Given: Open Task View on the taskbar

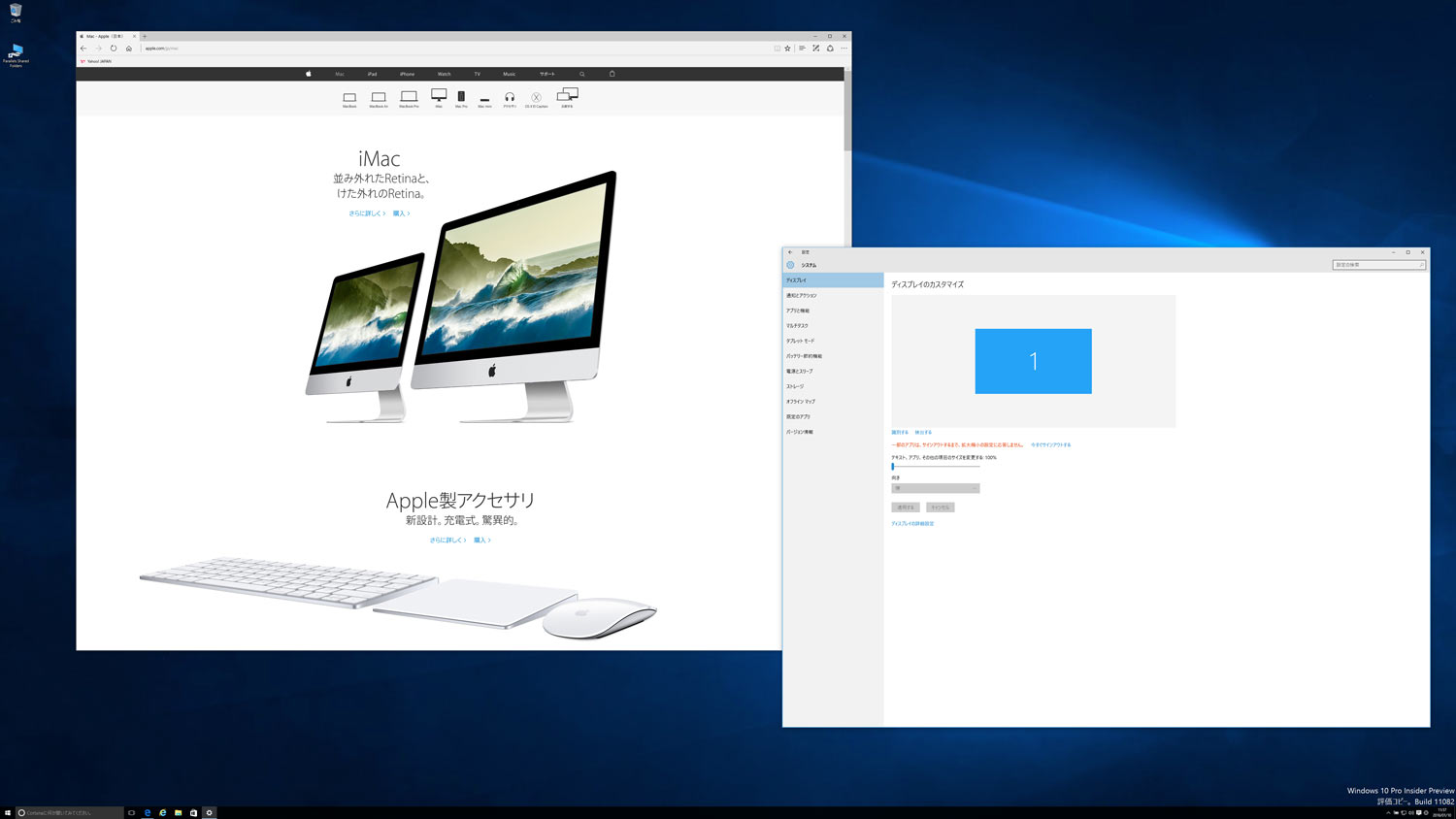Looking at the screenshot, I should [x=131, y=812].
